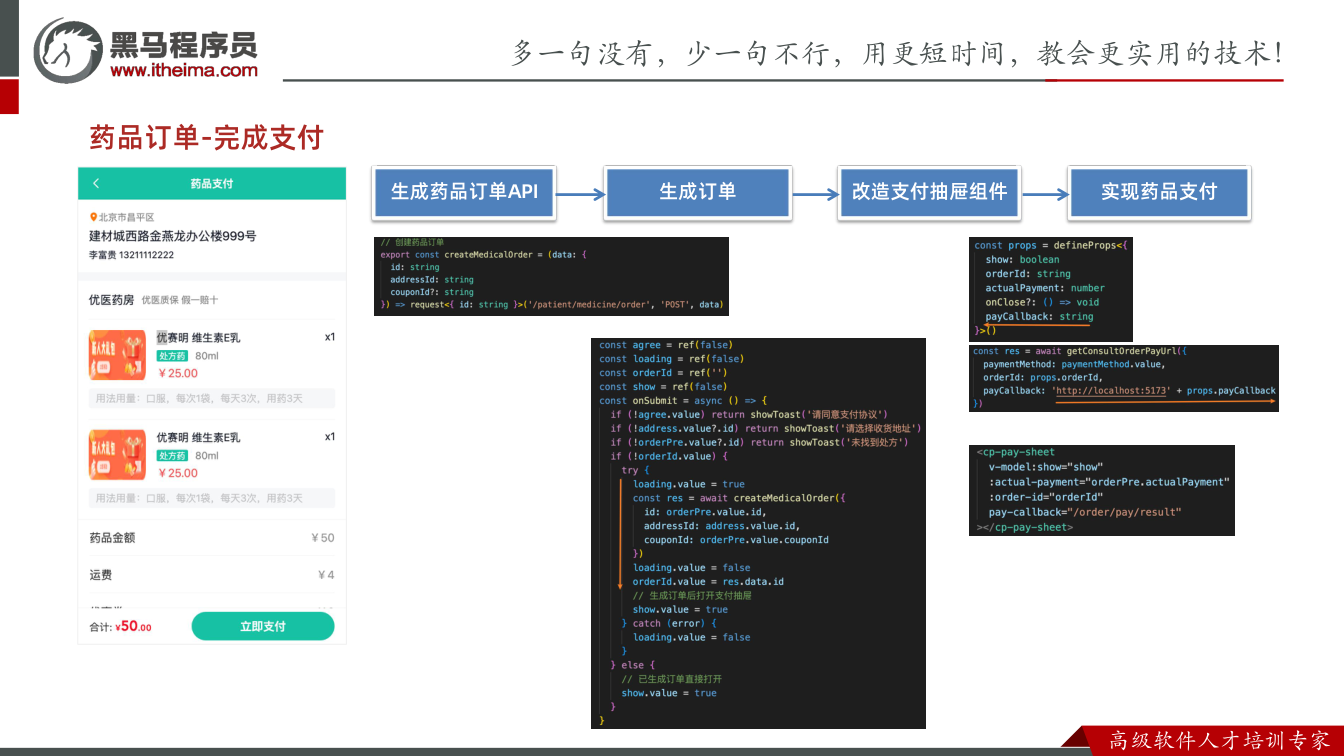Click the back chevron in 药品支付 header
The width and height of the screenshot is (1344, 756).
point(96,184)
